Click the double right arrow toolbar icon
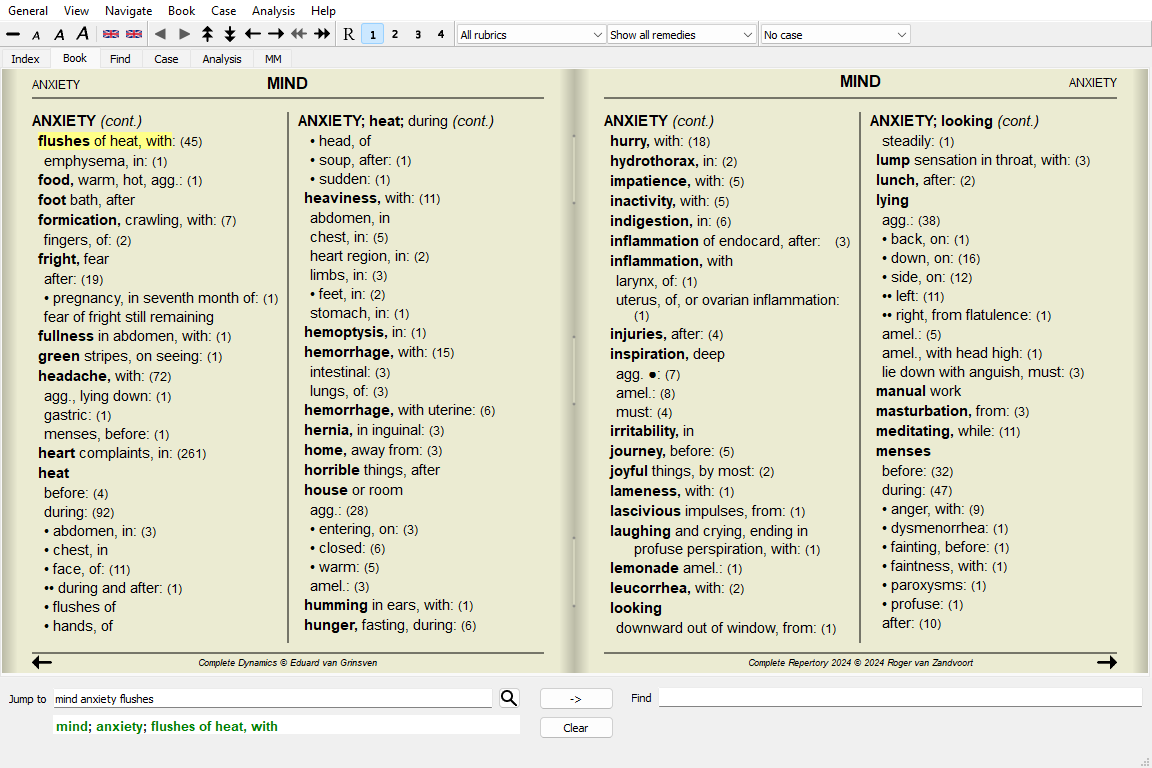Screen dimensions: 1152x768 [322, 35]
